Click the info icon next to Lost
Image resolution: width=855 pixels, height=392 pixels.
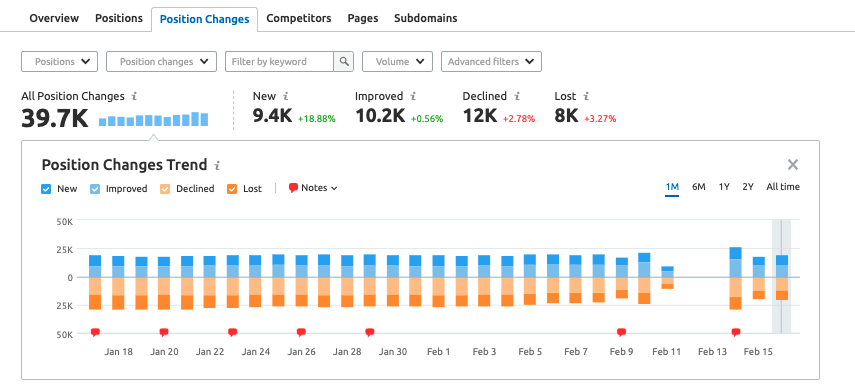[x=586, y=97]
